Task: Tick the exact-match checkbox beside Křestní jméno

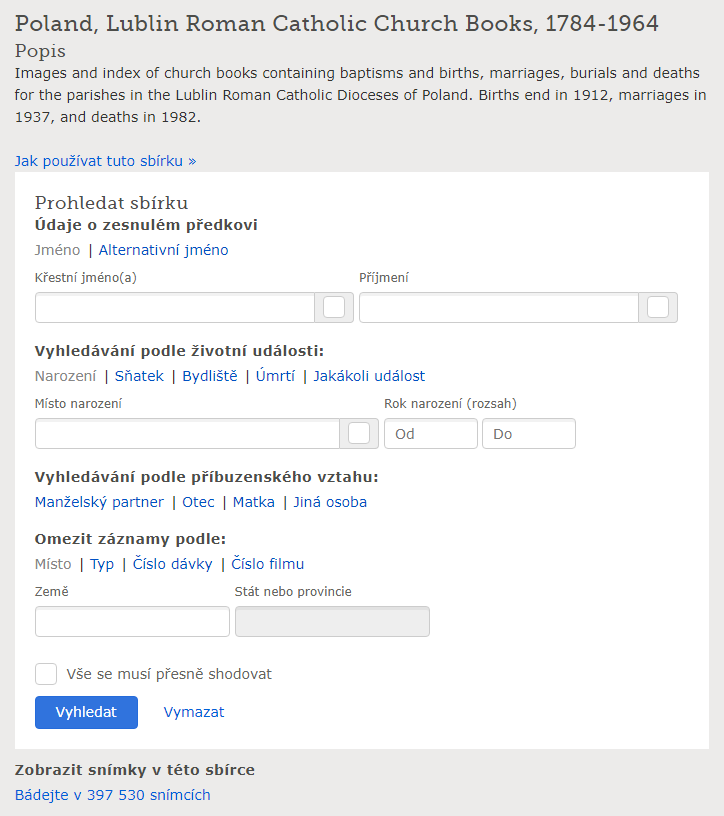Action: pyautogui.click(x=334, y=308)
